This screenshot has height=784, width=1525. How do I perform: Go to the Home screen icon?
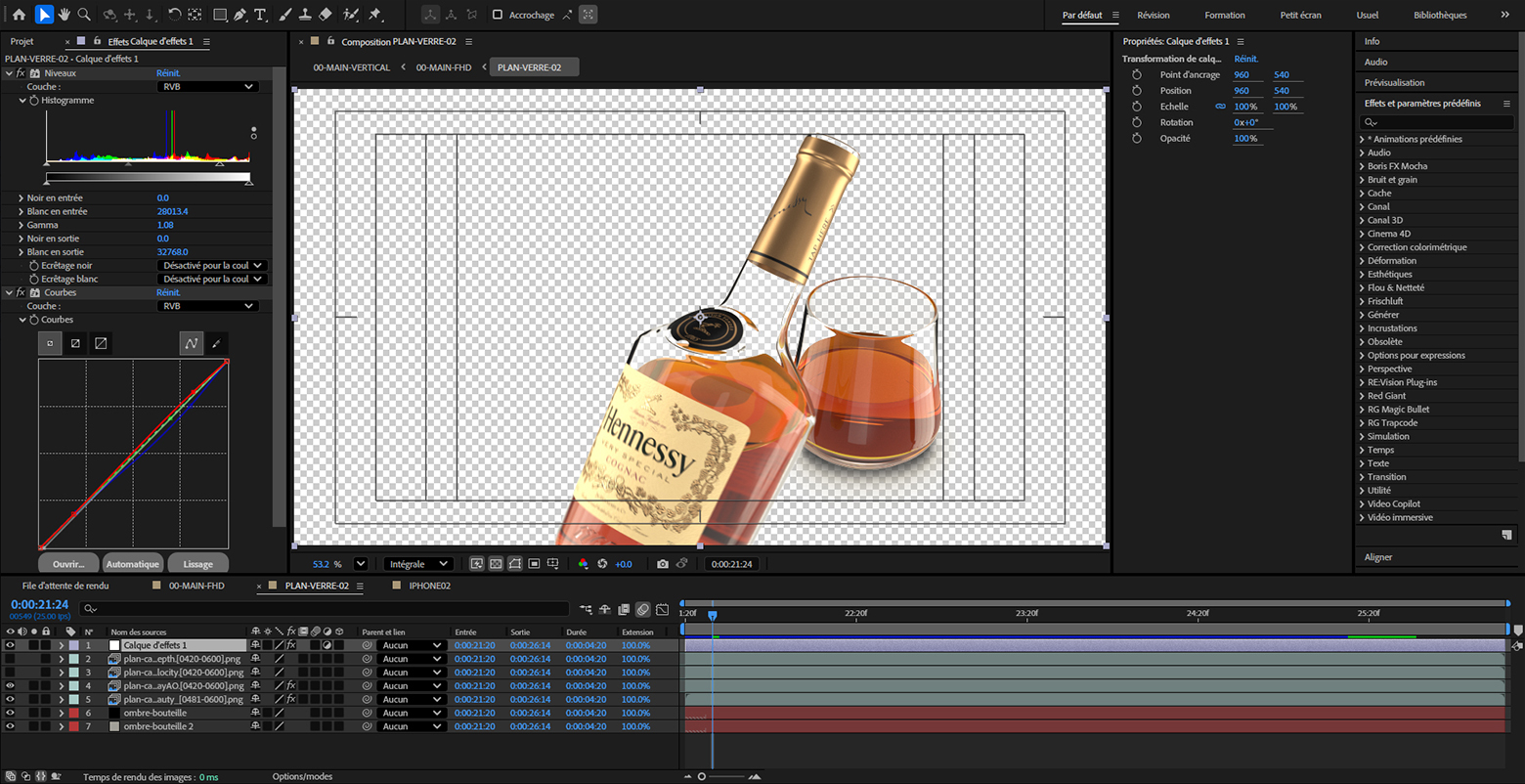point(19,15)
